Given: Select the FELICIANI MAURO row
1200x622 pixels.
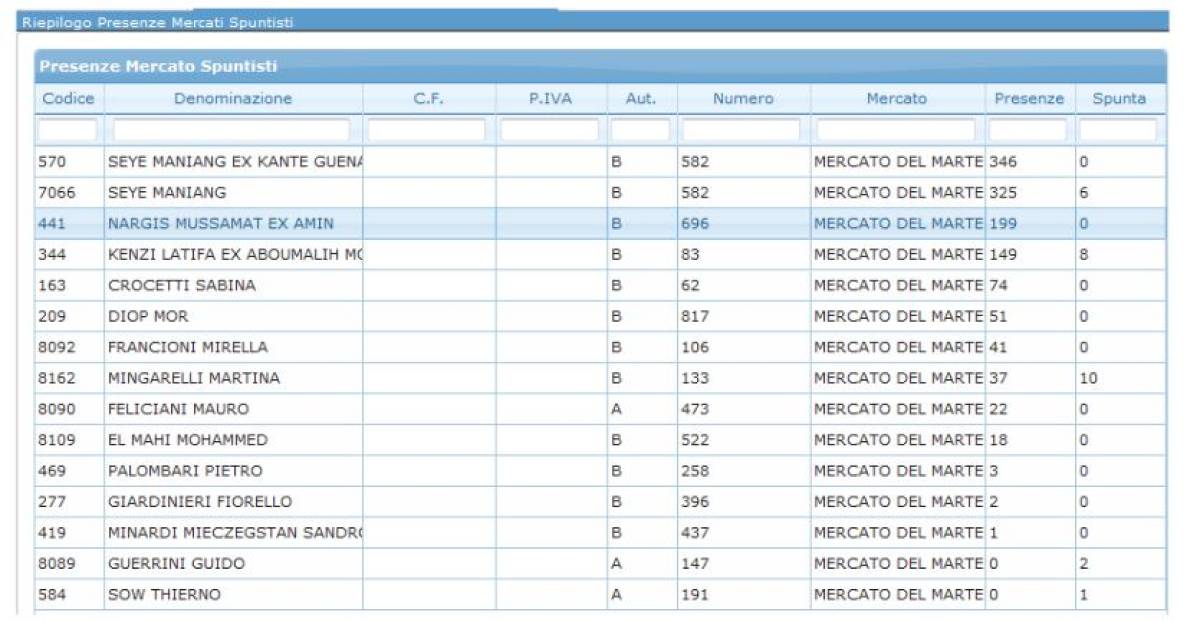Looking at the screenshot, I should 178,409.
